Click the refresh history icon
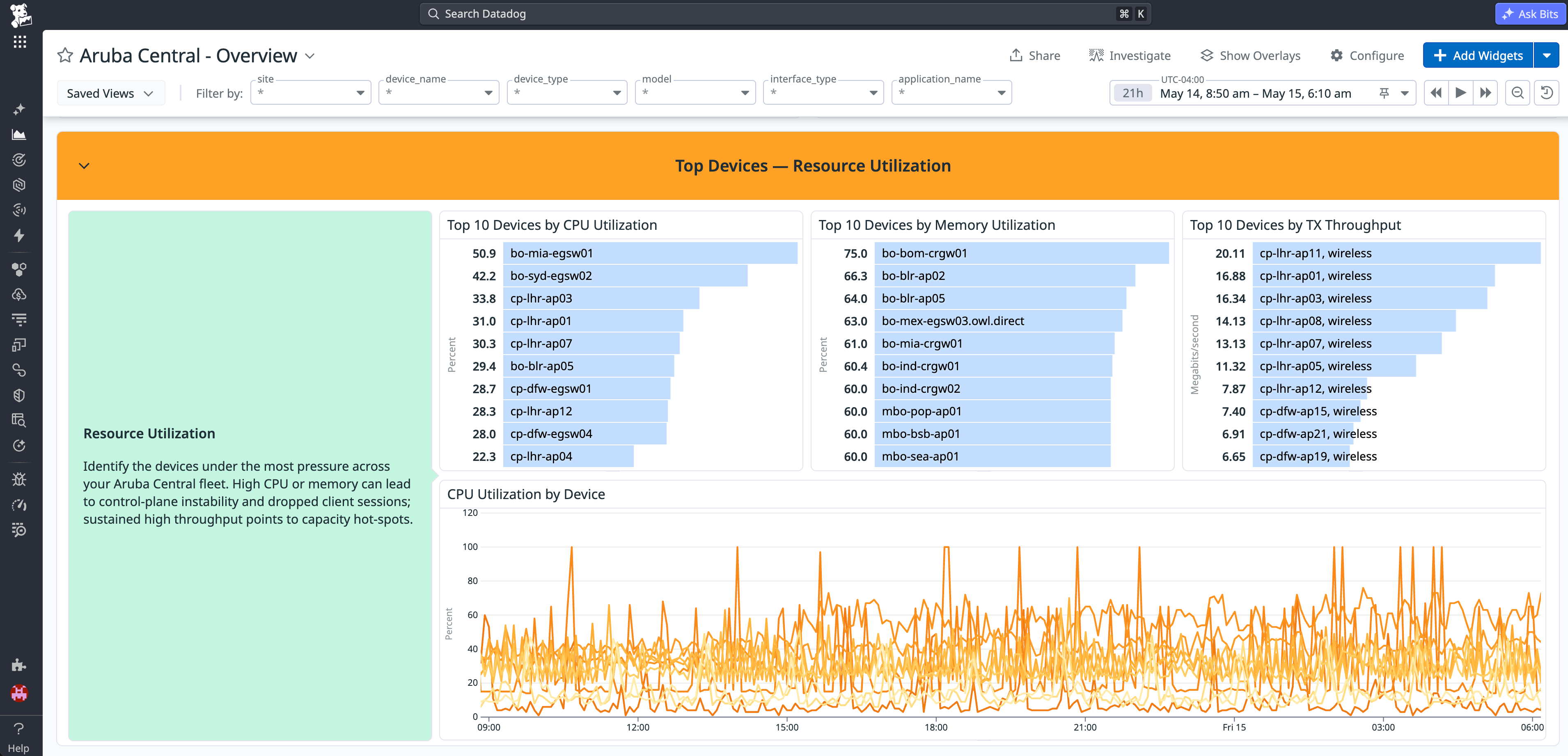The image size is (1568, 756). [x=1547, y=92]
